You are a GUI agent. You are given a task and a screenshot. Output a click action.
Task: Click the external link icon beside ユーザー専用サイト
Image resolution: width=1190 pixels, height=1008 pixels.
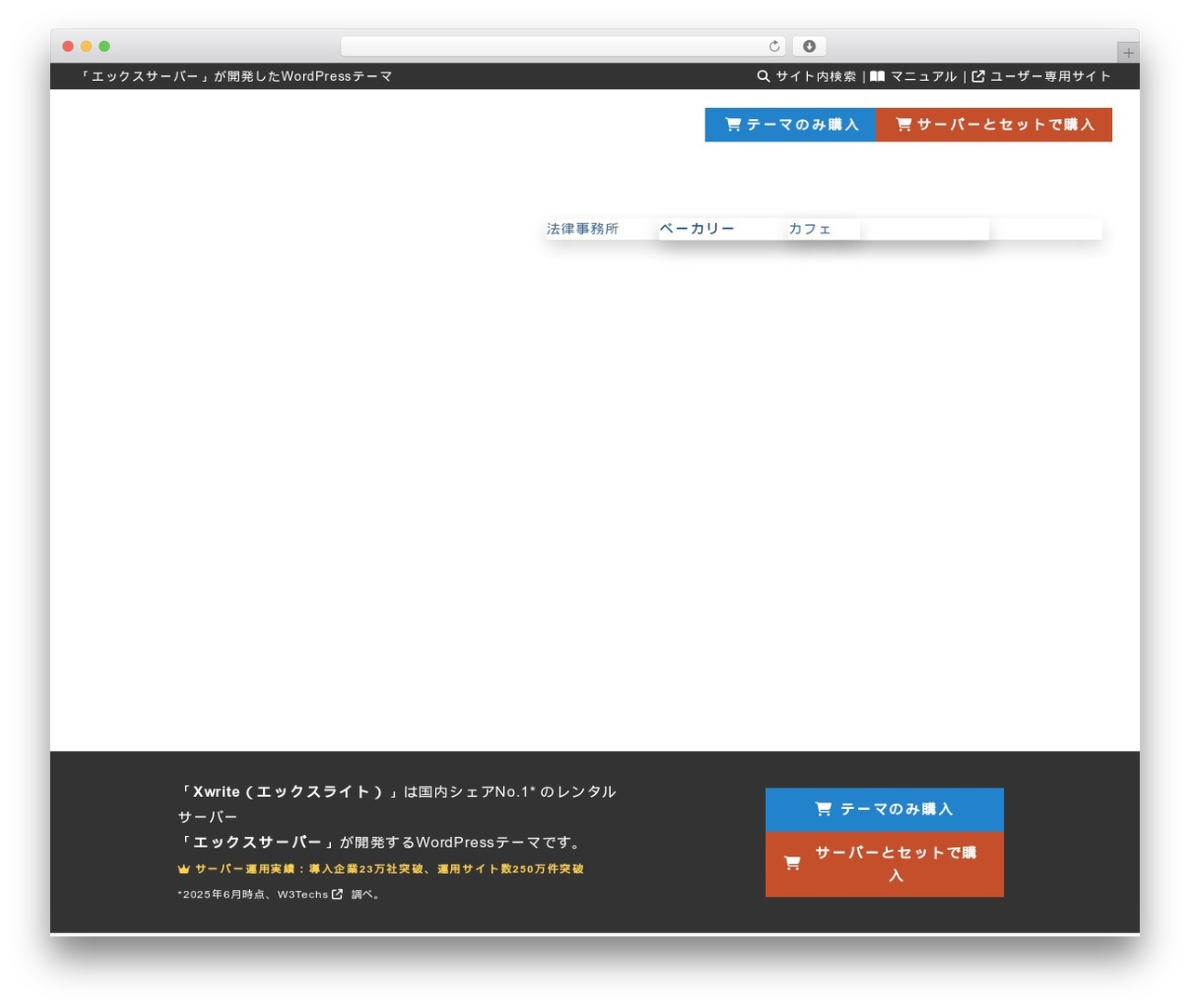point(978,76)
